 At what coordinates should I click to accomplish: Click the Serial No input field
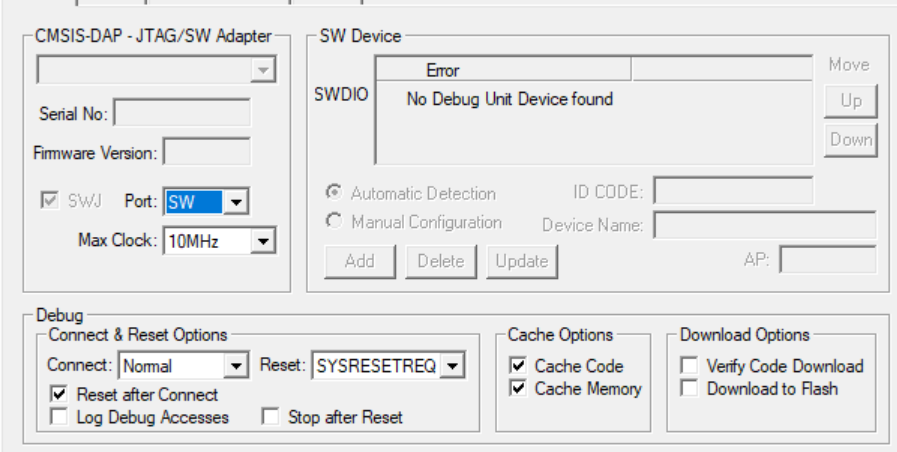(182, 113)
